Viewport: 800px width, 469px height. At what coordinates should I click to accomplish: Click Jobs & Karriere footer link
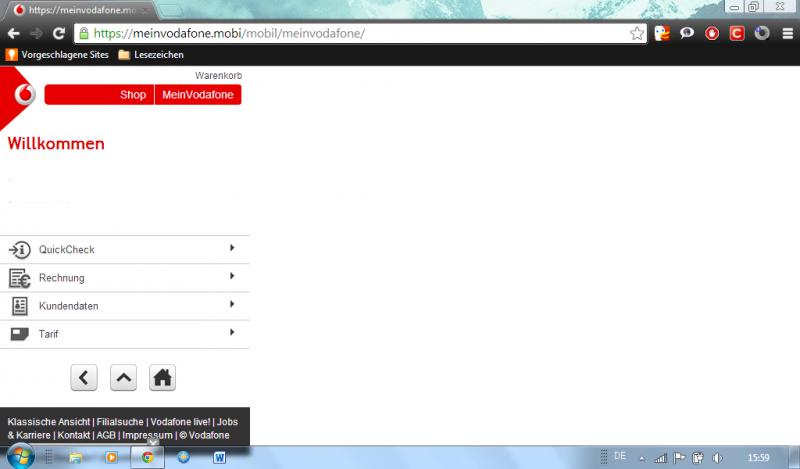point(228,422)
